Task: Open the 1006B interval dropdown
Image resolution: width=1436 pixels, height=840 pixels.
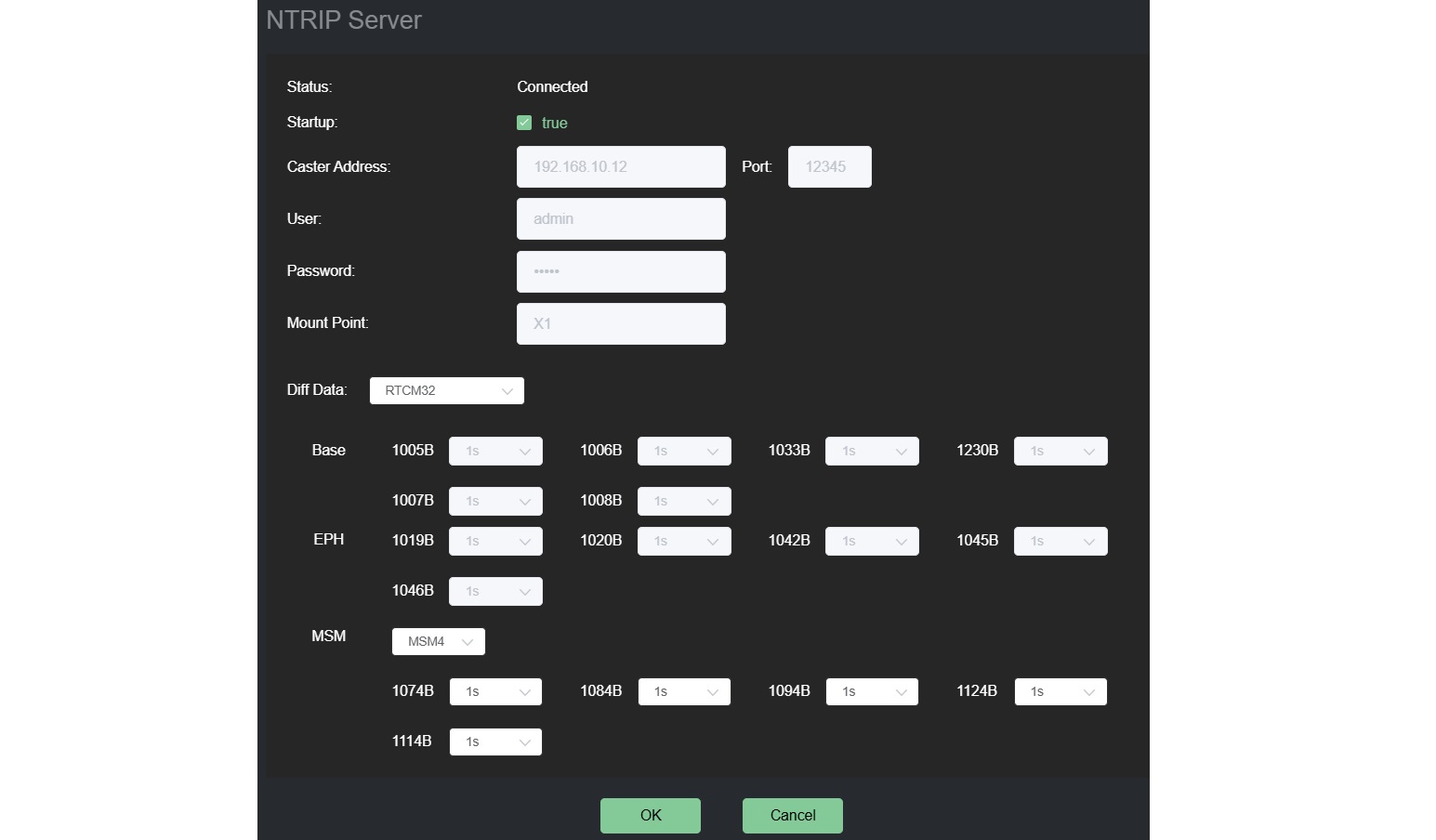Action: click(684, 452)
